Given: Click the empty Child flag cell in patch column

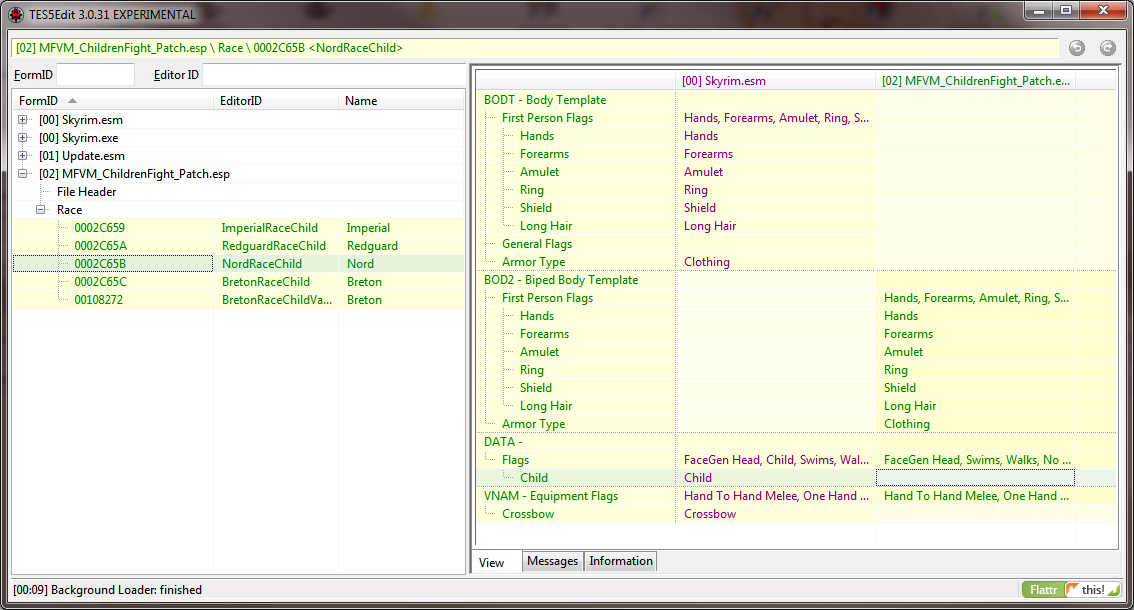Looking at the screenshot, I should (974, 478).
